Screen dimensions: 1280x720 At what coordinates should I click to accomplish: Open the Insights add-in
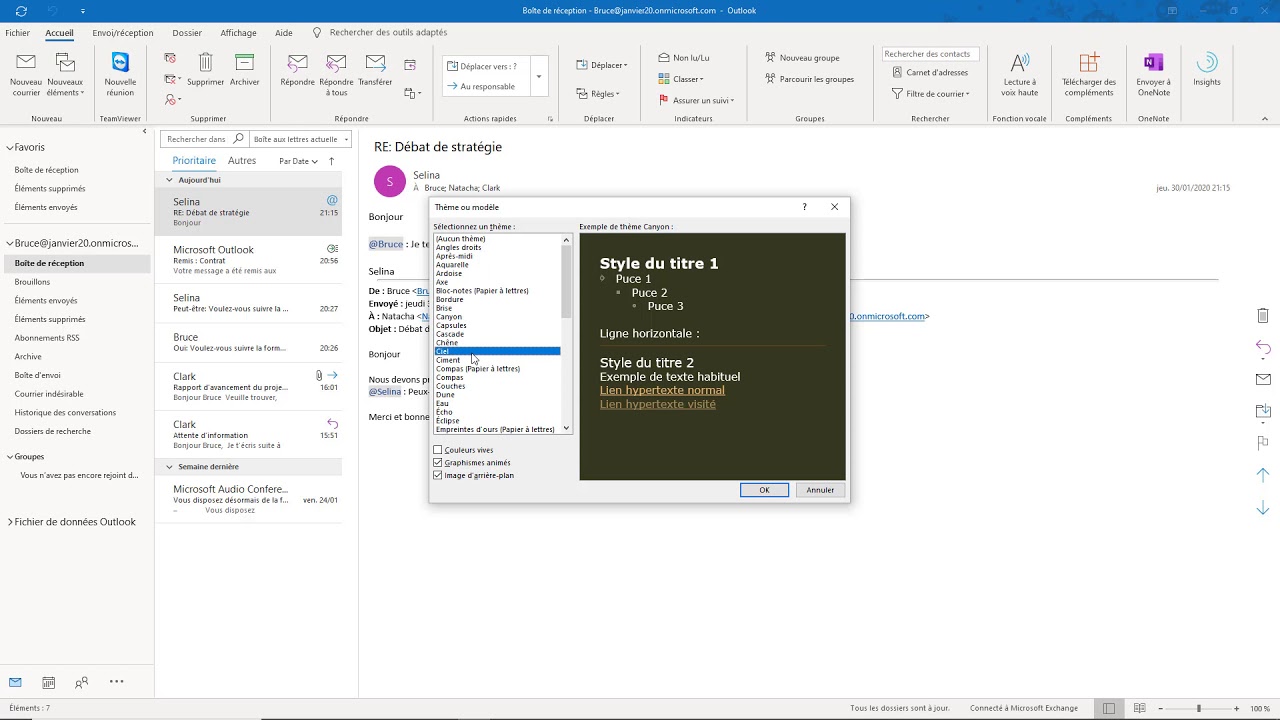[1207, 70]
